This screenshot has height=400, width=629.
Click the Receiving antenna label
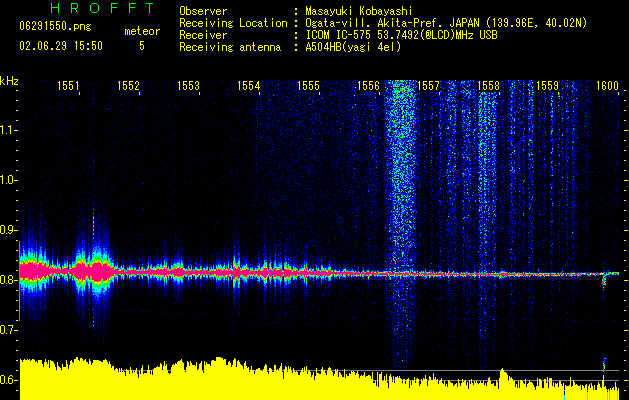(x=230, y=47)
